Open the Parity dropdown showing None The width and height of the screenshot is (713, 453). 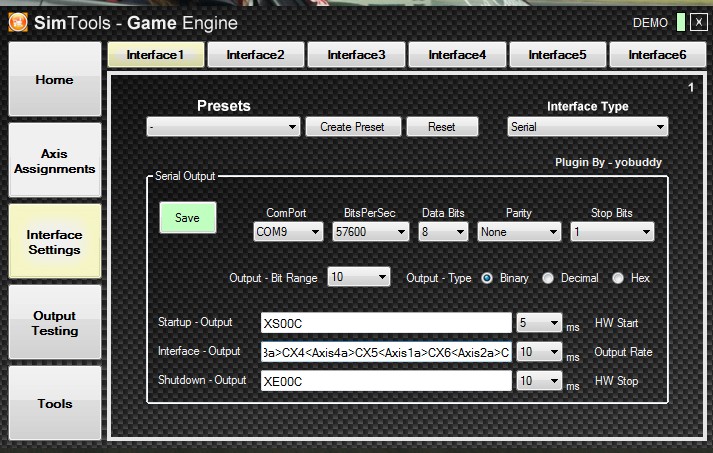click(519, 232)
